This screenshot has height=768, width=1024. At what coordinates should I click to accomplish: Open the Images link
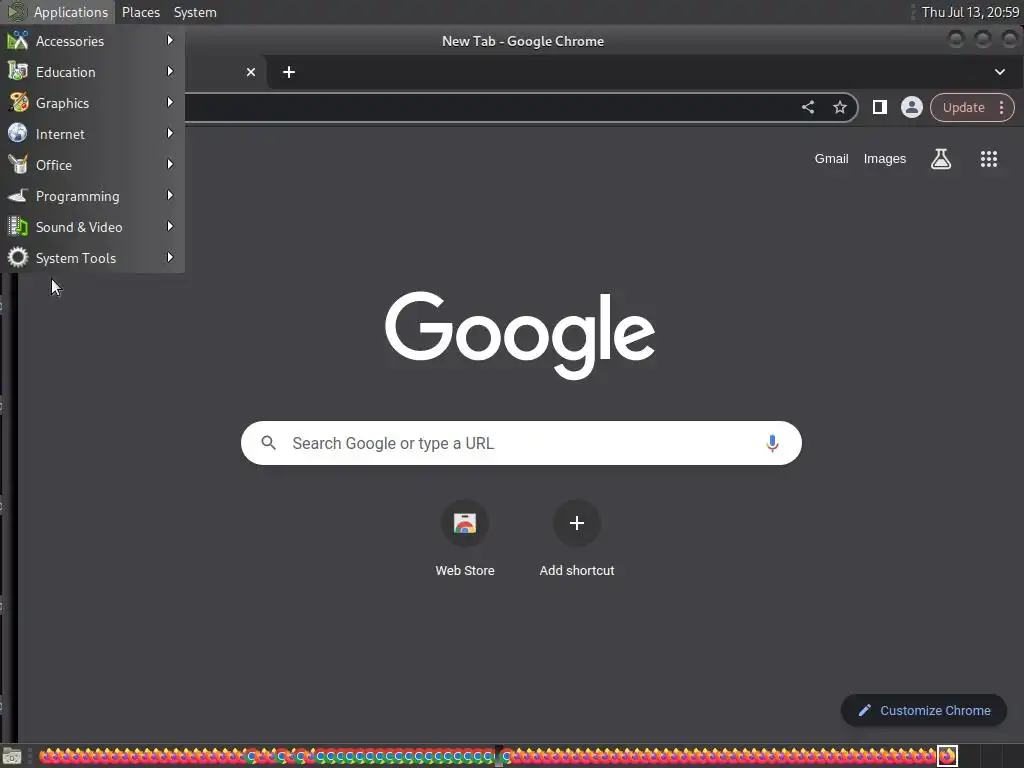coord(885,159)
